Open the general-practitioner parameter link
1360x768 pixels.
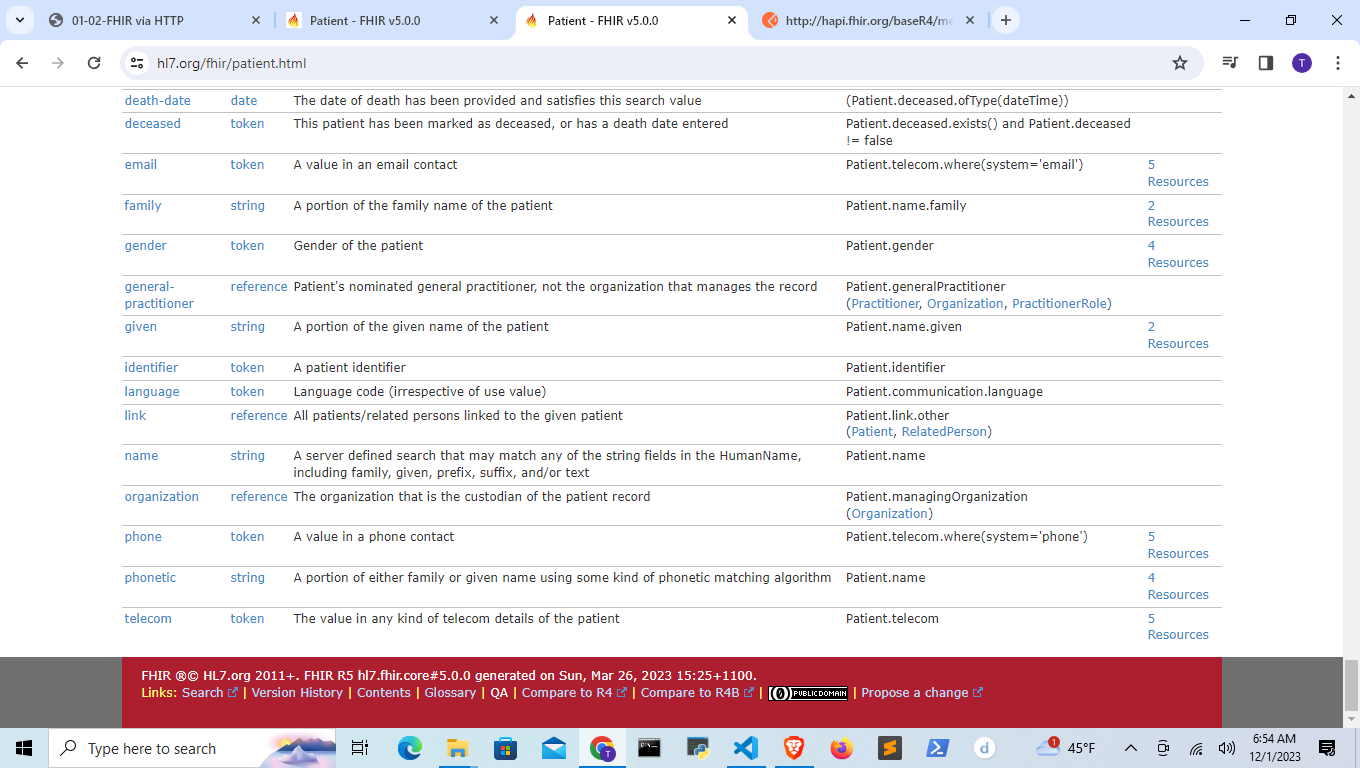click(159, 295)
